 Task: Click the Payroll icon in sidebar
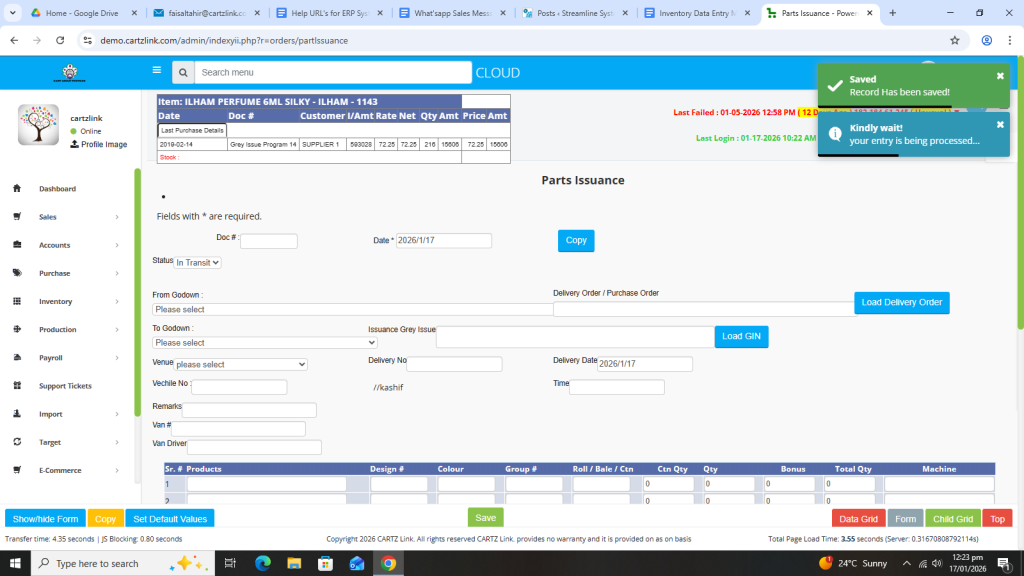click(x=17, y=358)
